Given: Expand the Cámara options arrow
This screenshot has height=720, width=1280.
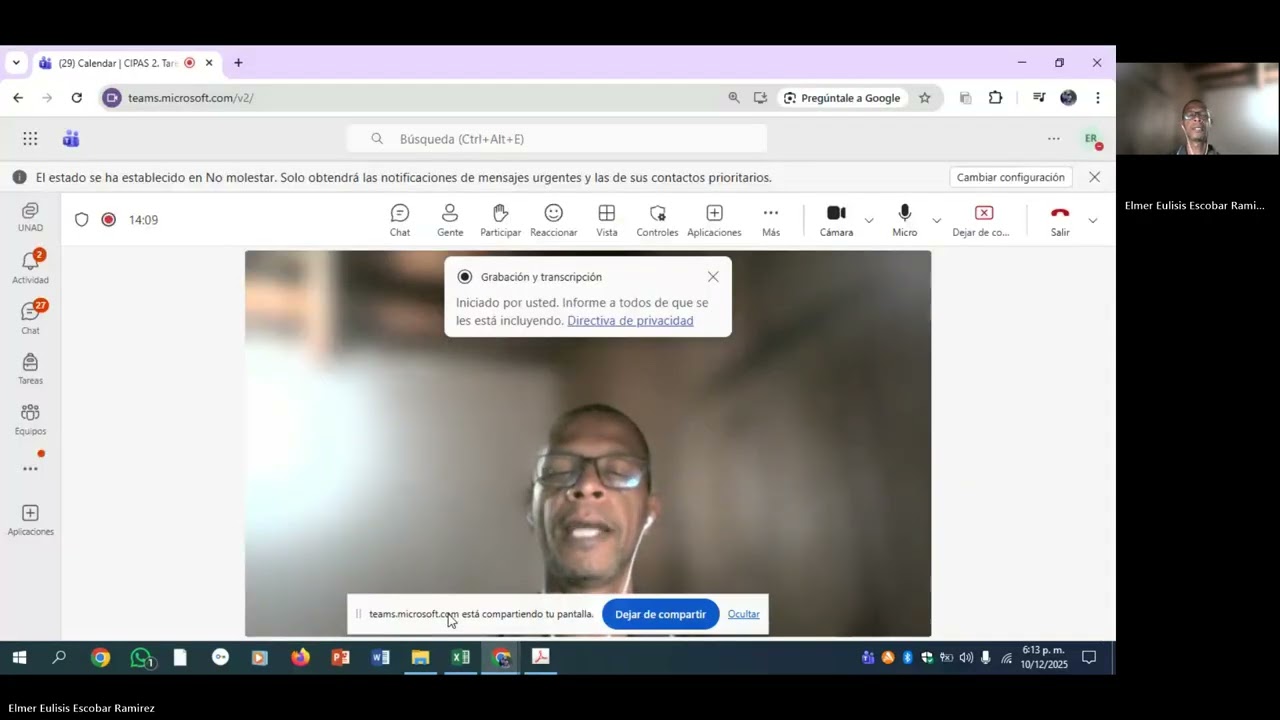Looking at the screenshot, I should point(869,220).
